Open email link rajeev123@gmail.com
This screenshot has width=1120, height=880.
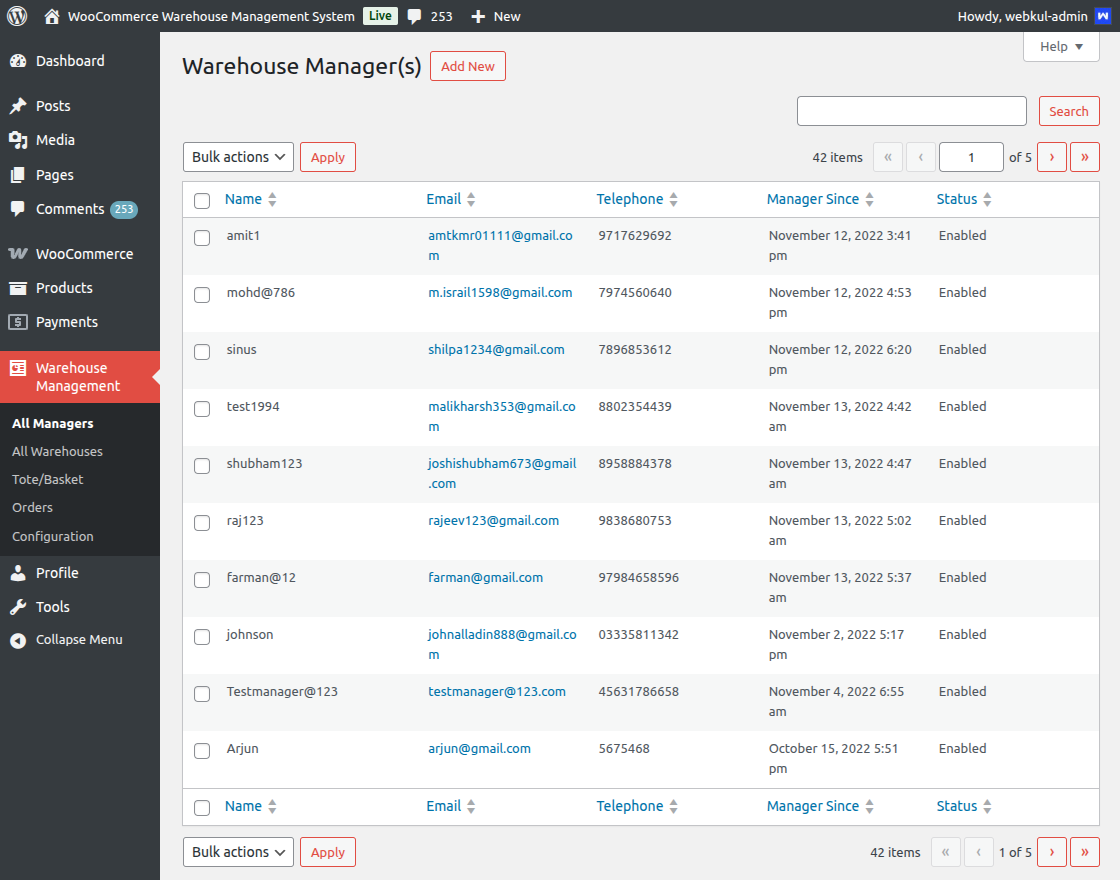pos(494,521)
